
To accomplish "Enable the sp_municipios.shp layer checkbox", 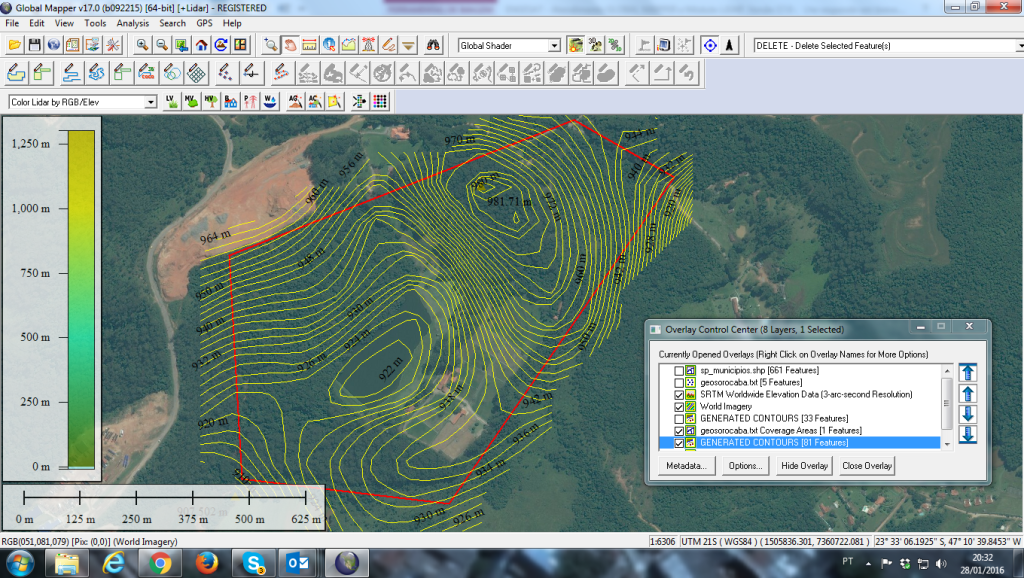I will (679, 371).
